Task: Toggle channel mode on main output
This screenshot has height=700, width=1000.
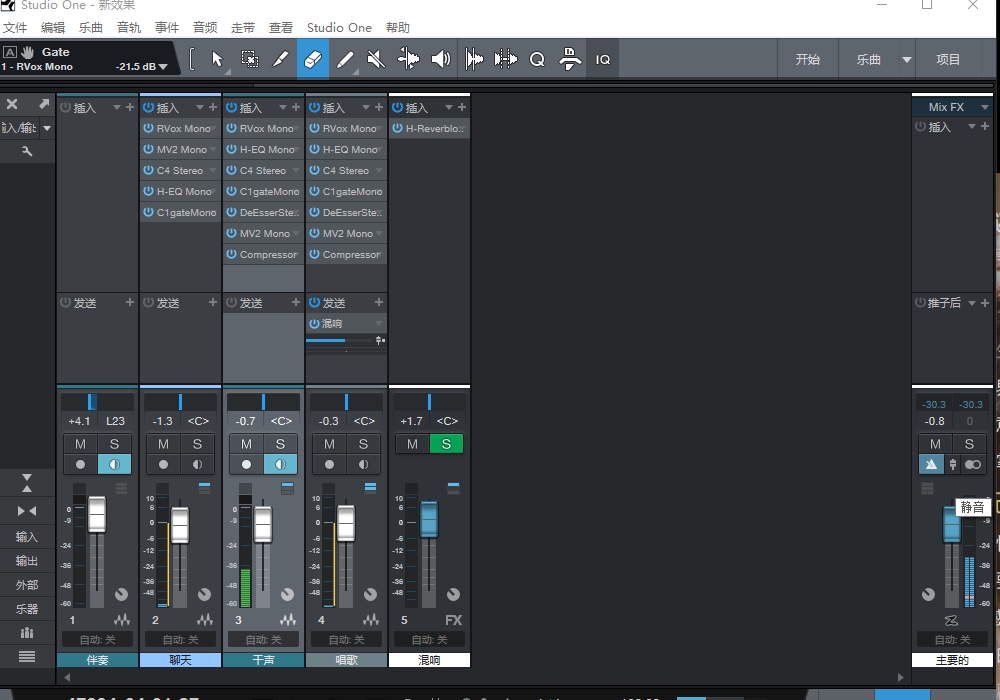Action: [x=973, y=464]
